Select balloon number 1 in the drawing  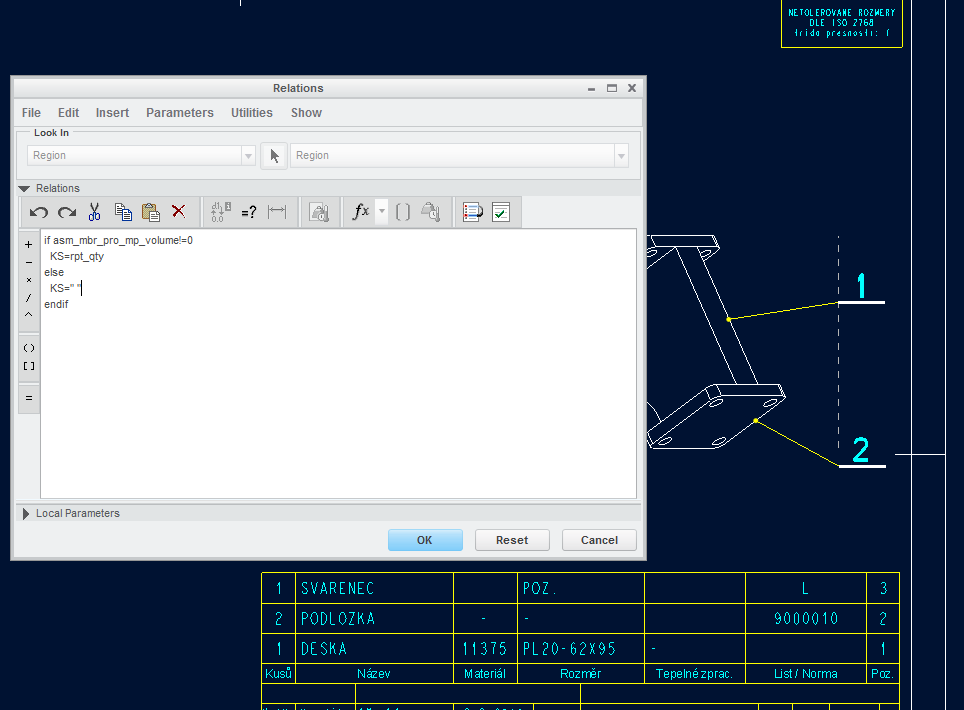[861, 286]
